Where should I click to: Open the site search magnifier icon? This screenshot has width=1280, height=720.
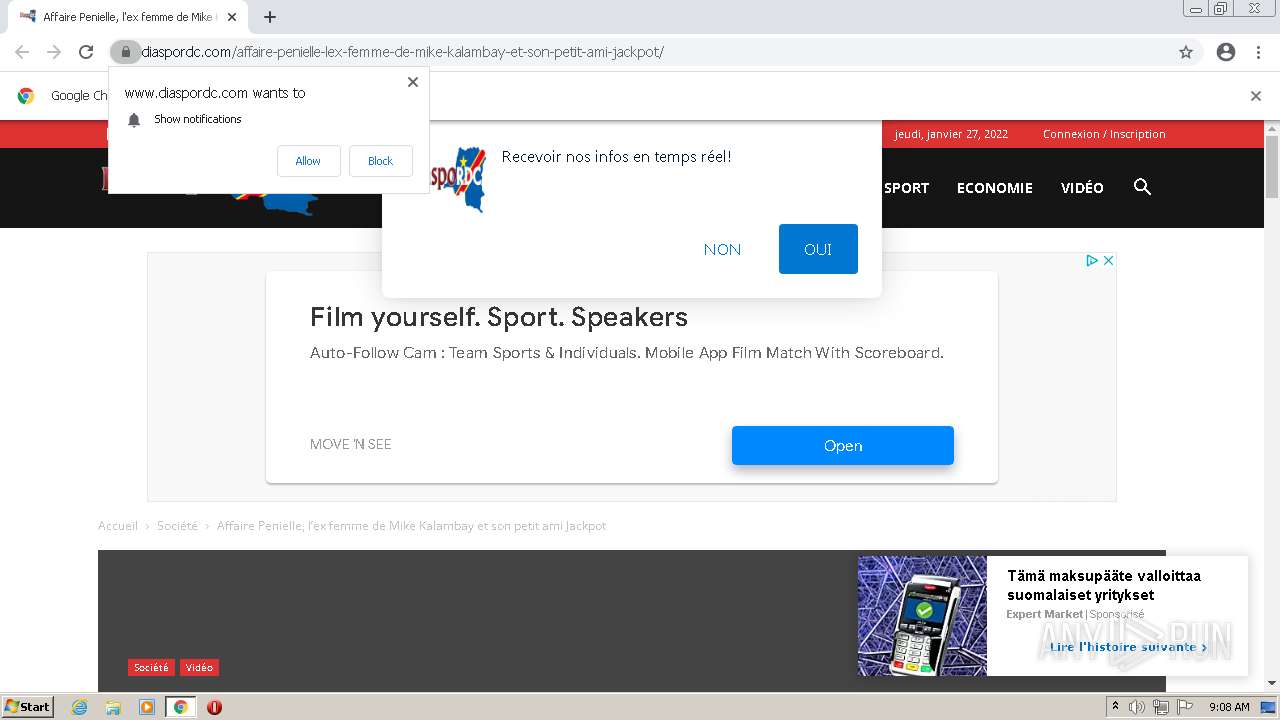[x=1142, y=187]
